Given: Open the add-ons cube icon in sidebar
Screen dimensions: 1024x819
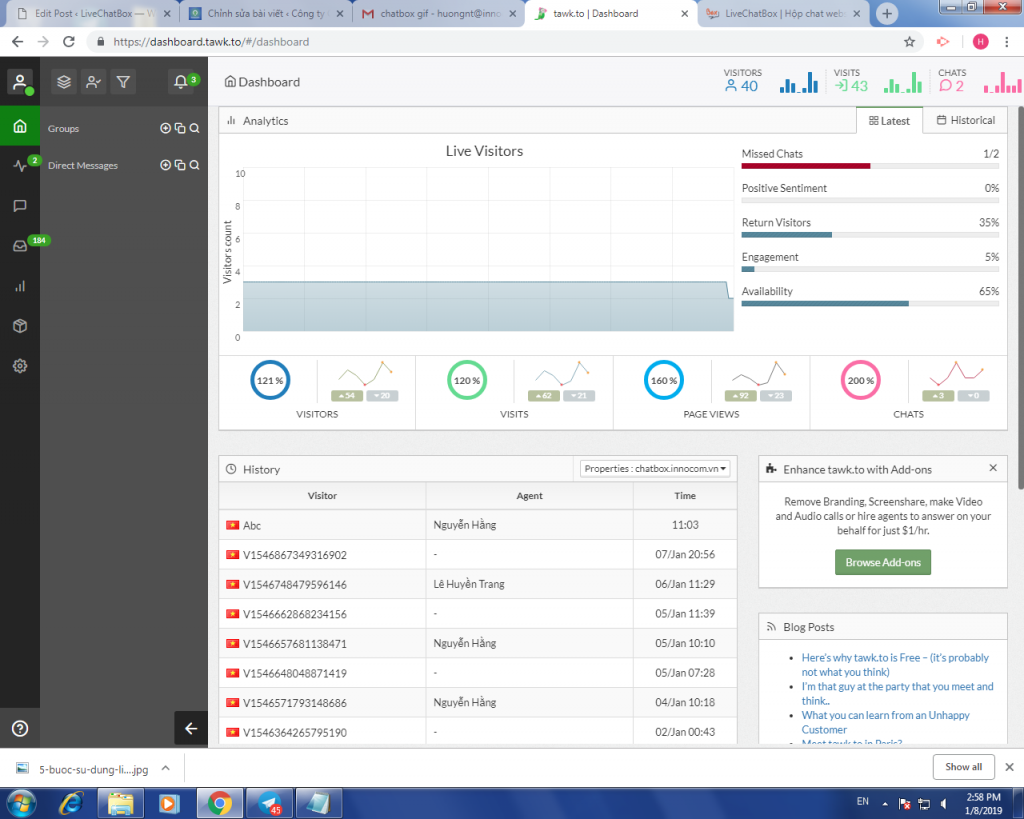Looking at the screenshot, I should tap(20, 326).
